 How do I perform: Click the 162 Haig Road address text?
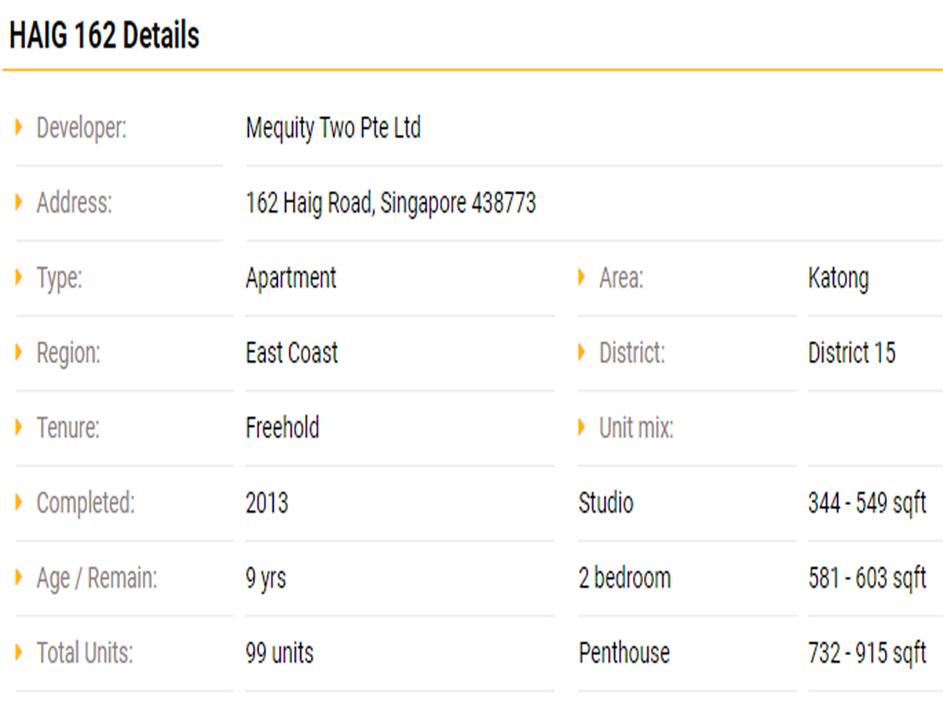[390, 203]
